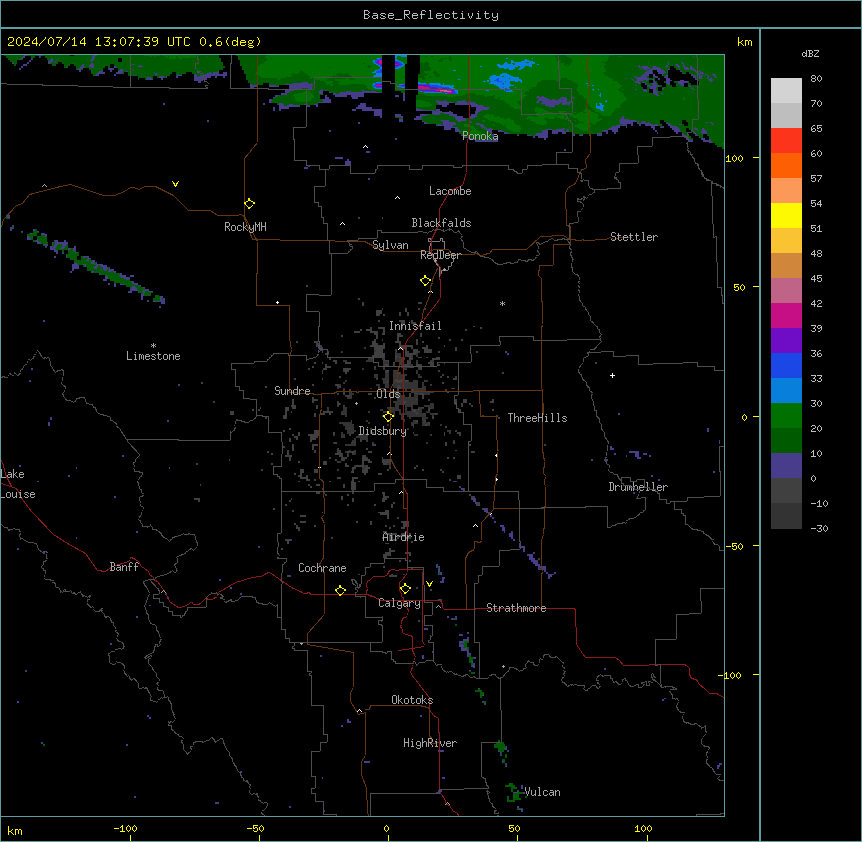Click the Blackfalds city label

click(x=441, y=223)
